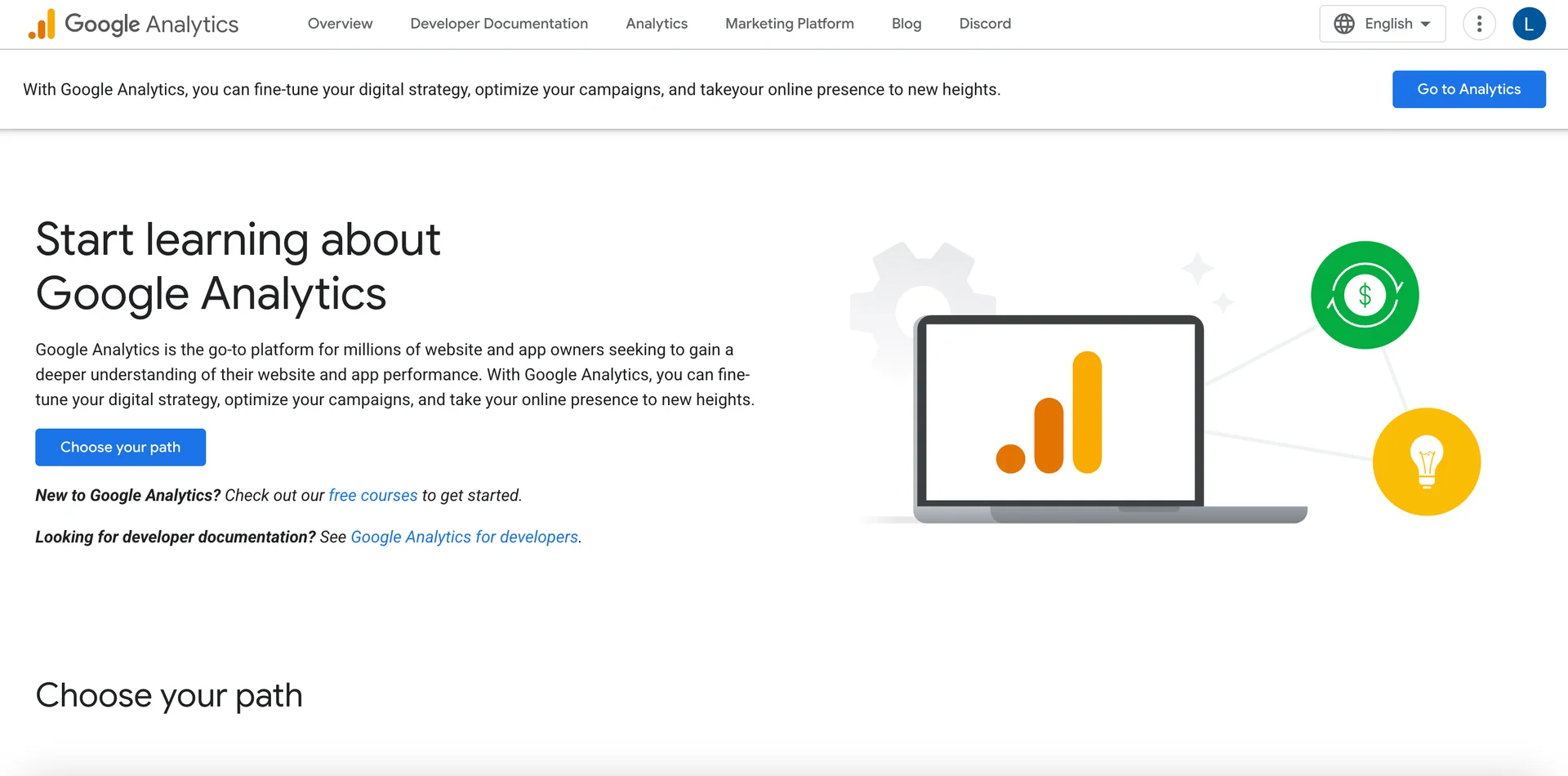The height and width of the screenshot is (776, 1568).
Task: Click the Google Analytics logo
Action: [131, 24]
